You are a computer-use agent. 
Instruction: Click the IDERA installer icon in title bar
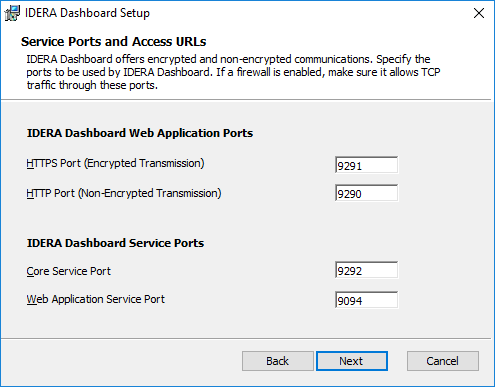[x=12, y=13]
